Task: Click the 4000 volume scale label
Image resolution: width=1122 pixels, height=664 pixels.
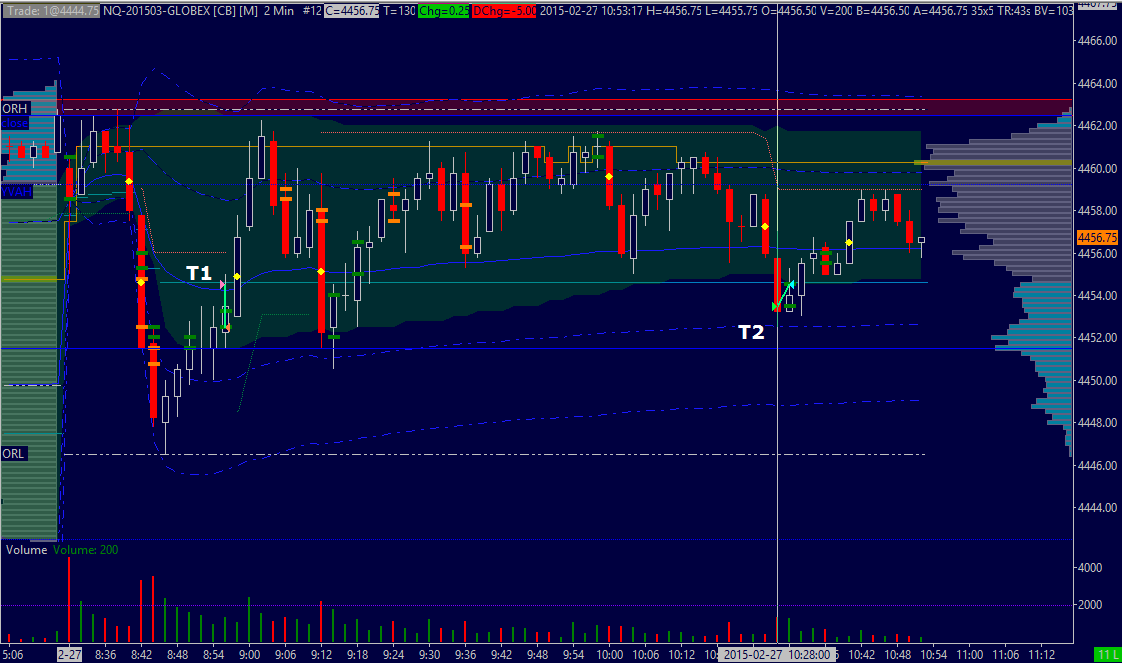Action: (1090, 568)
